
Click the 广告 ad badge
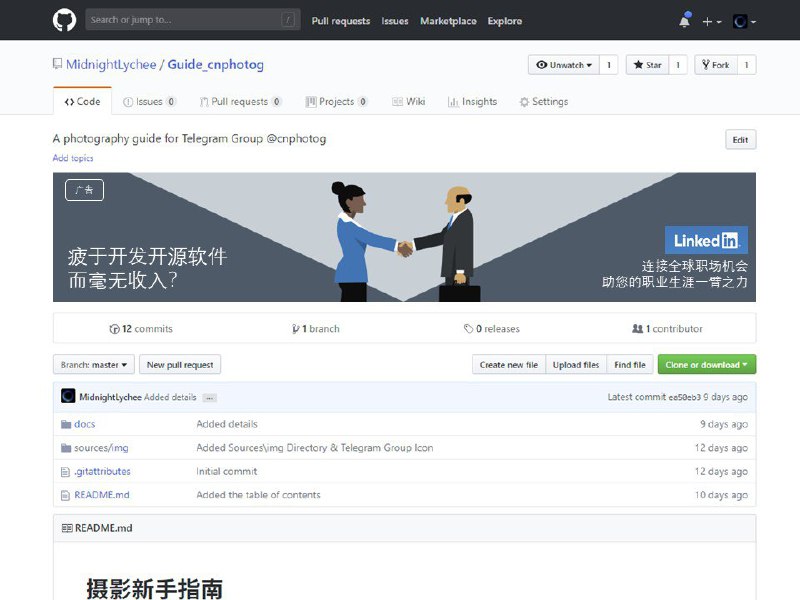(x=84, y=190)
